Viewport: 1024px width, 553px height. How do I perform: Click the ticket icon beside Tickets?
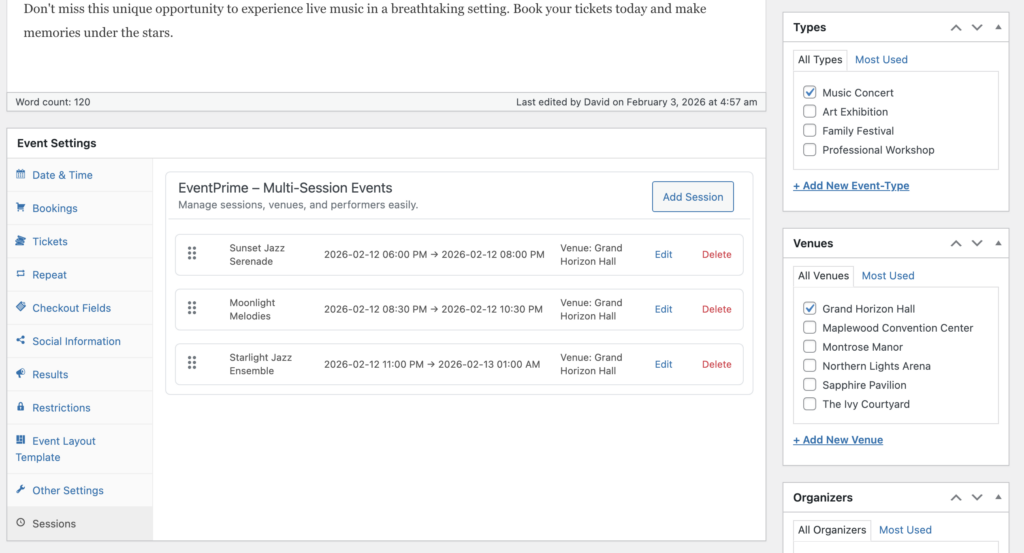pos(21,241)
